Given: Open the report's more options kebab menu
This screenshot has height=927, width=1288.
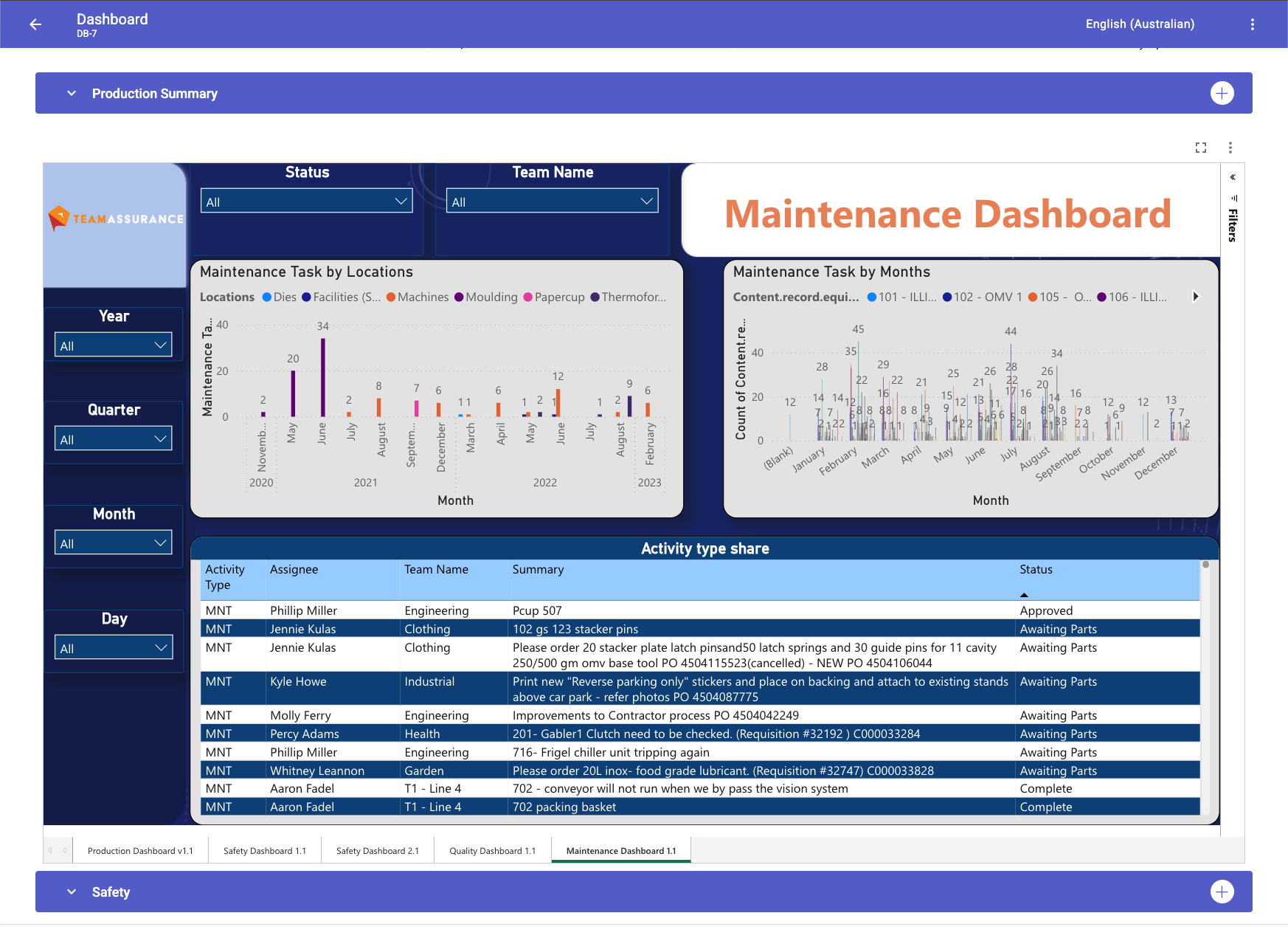Looking at the screenshot, I should 1230,148.
